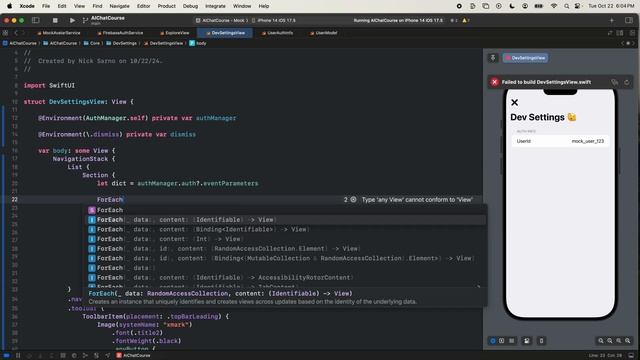Image resolution: width=640 pixels, height=360 pixels.
Task: Open the DevSettings folder in jump bar
Action: pyautogui.click(x=121, y=43)
